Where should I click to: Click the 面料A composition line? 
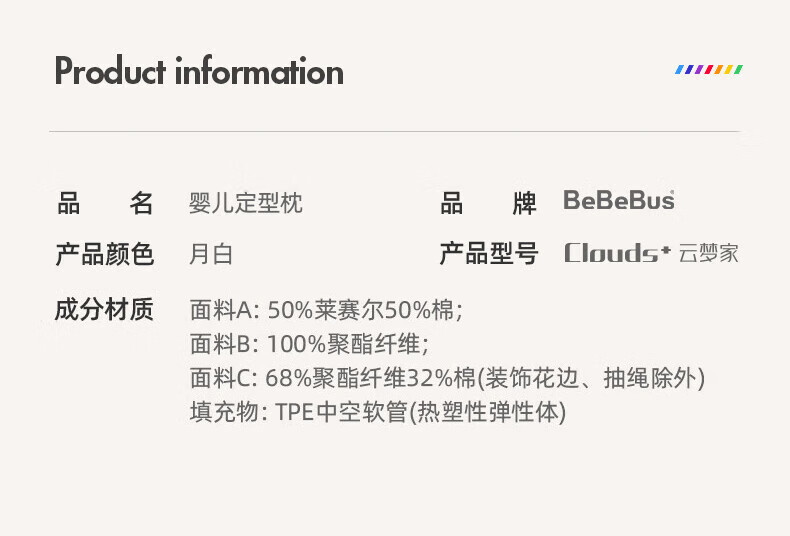tap(326, 310)
